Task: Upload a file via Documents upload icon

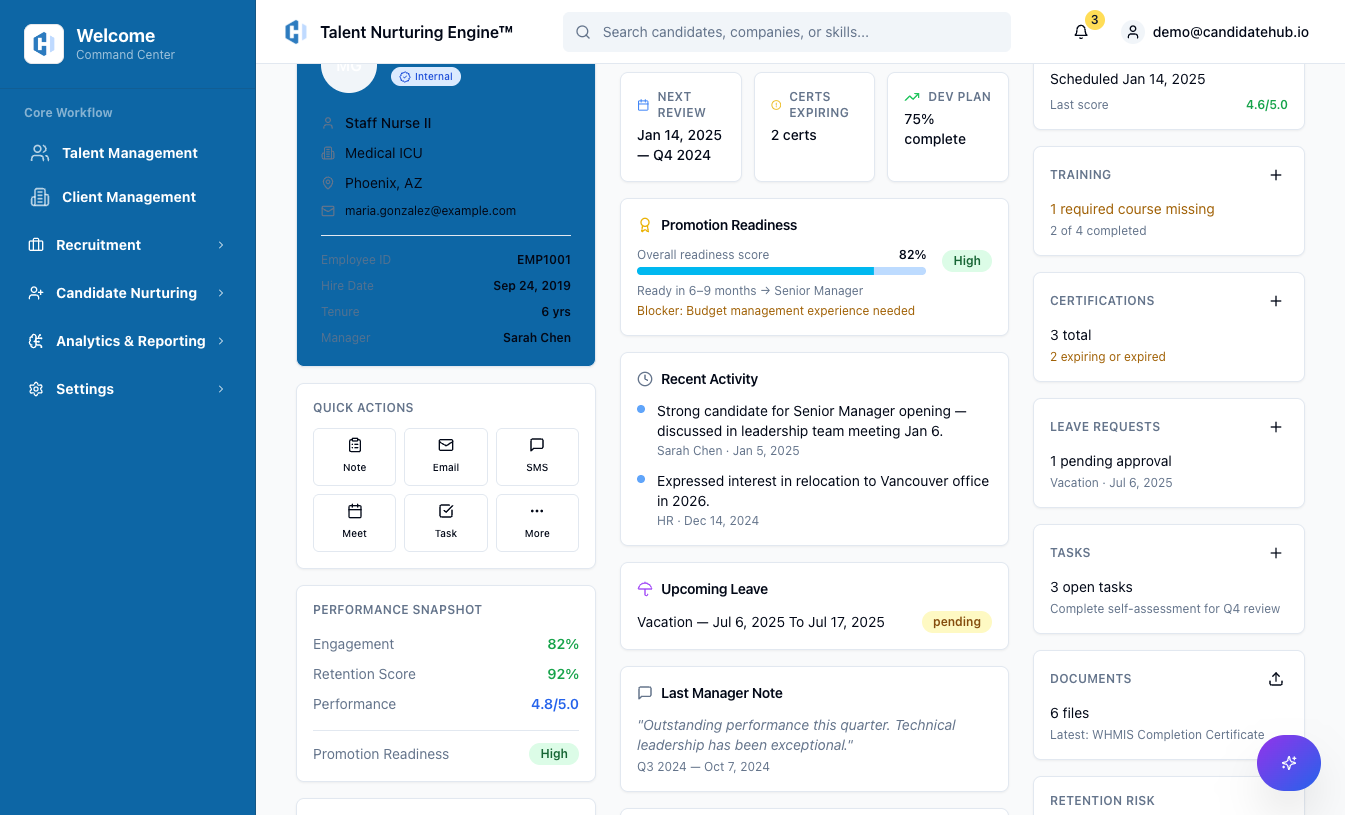Action: point(1276,678)
